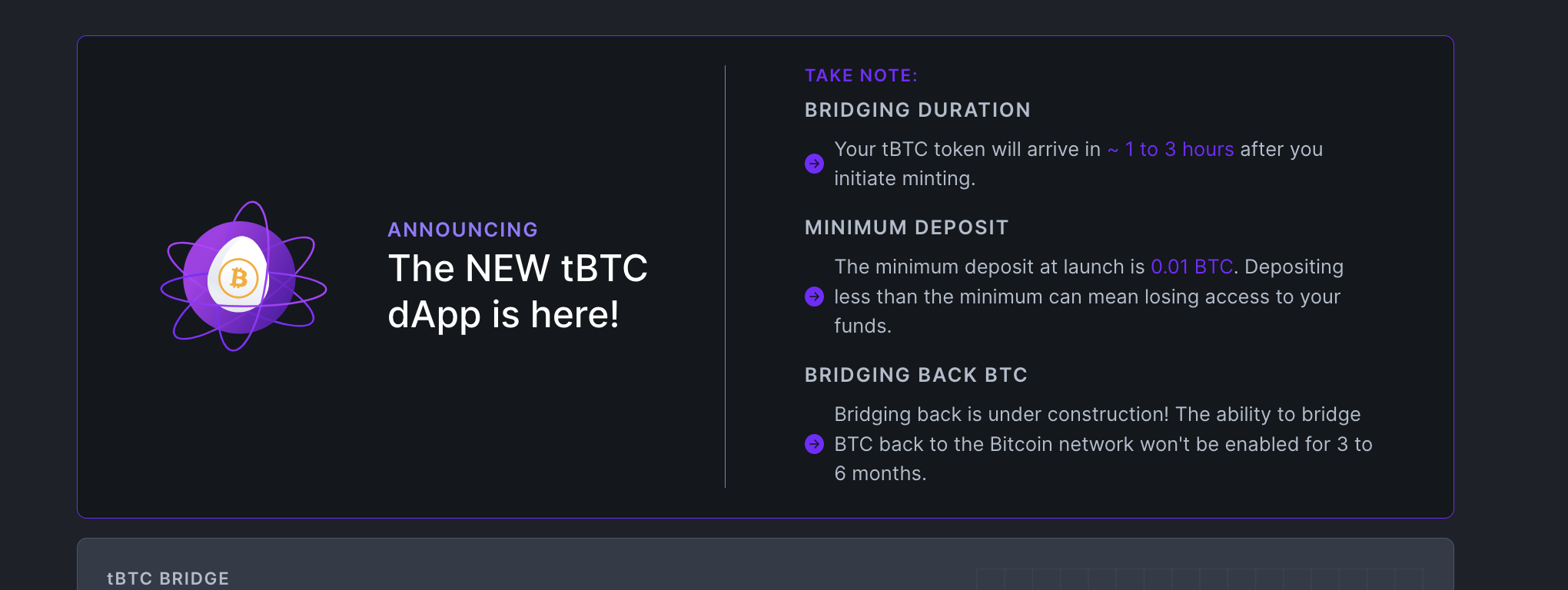Select the ANNOUNCING label
The height and width of the screenshot is (590, 1568).
463,230
